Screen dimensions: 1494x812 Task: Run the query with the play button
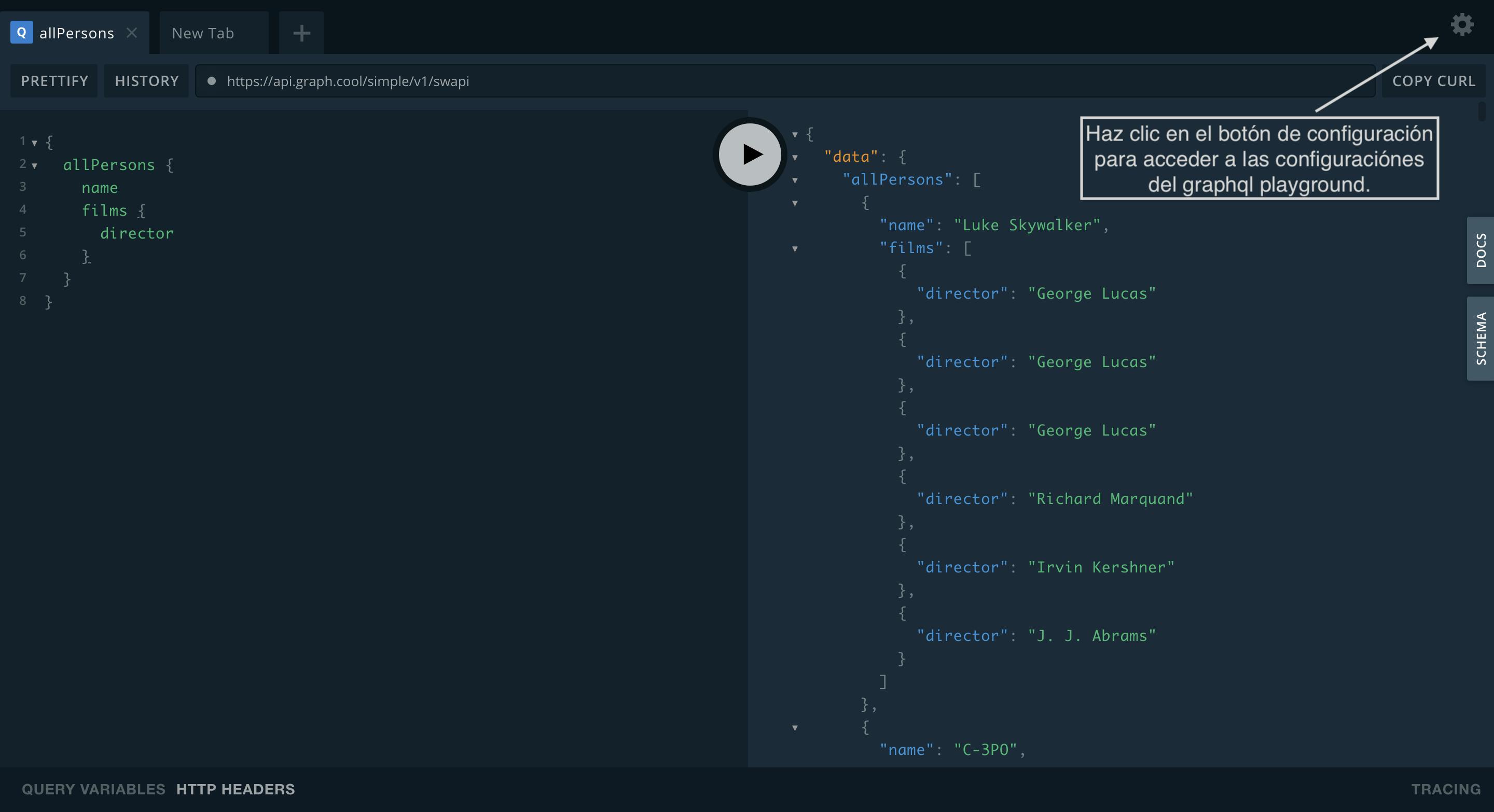750,154
